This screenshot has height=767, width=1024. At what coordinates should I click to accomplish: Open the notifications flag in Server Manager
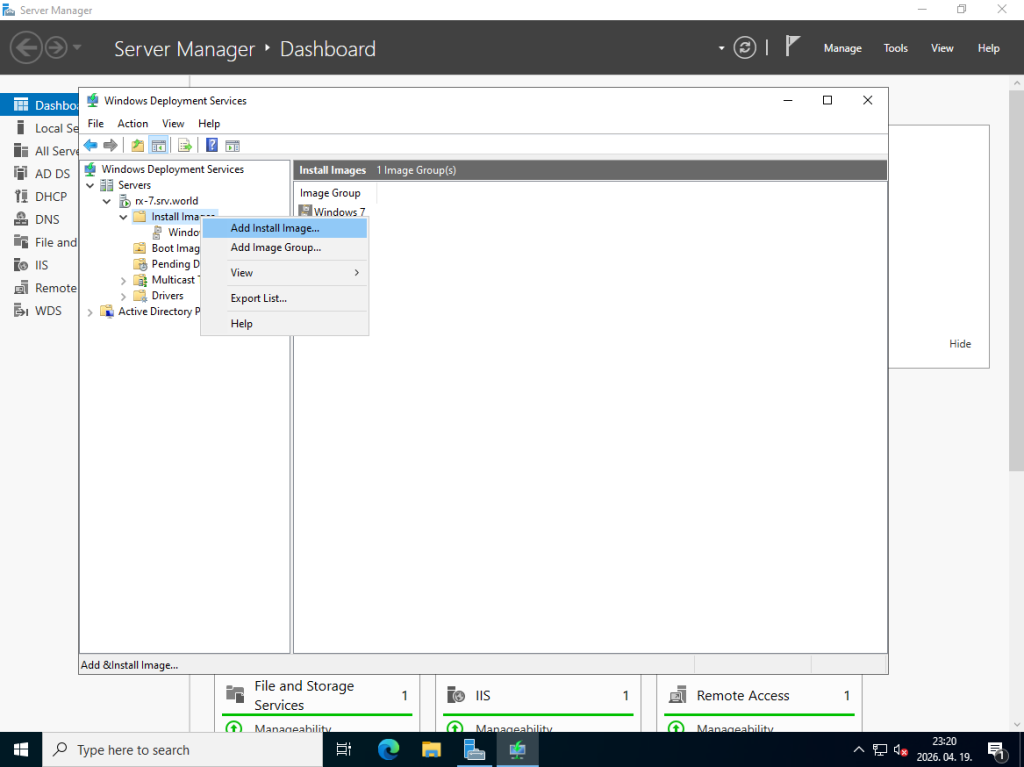click(x=792, y=47)
